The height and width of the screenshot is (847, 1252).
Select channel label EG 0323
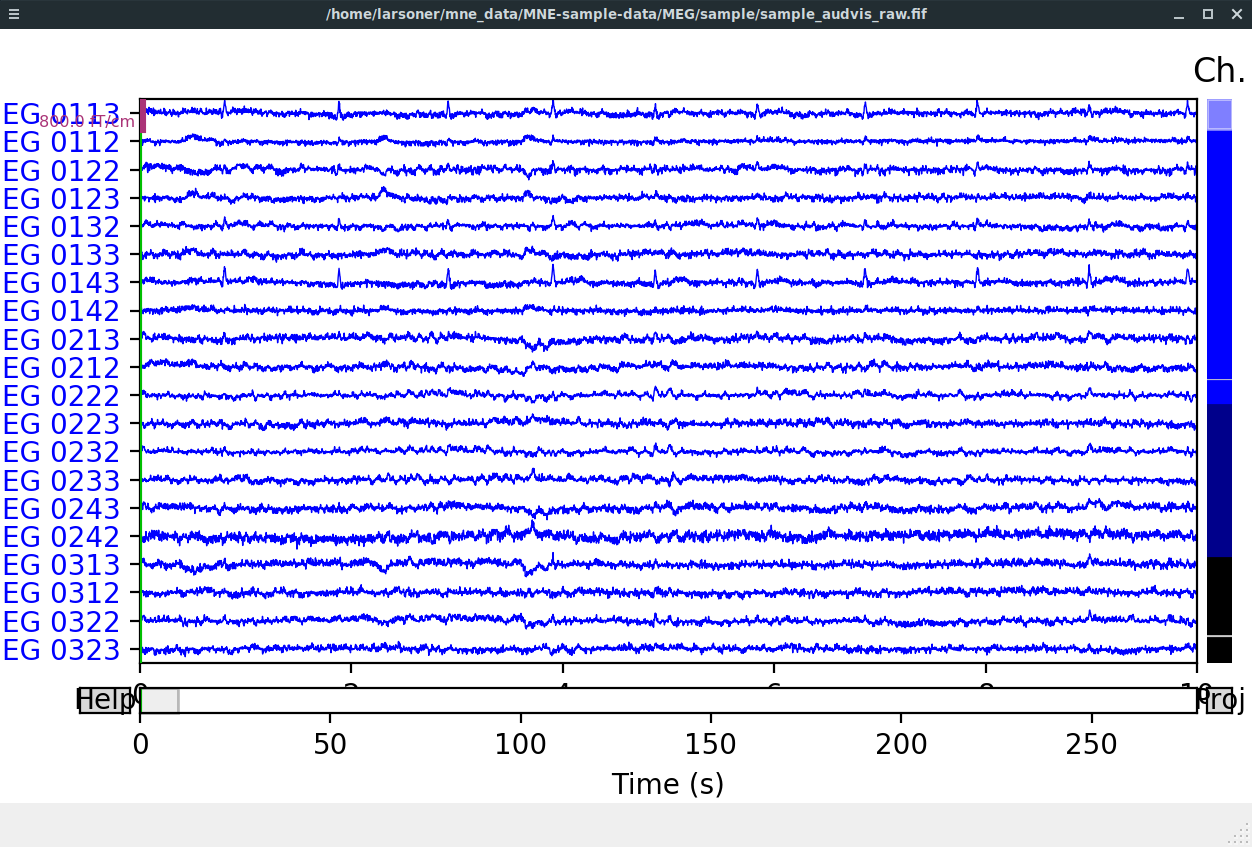coord(61,649)
